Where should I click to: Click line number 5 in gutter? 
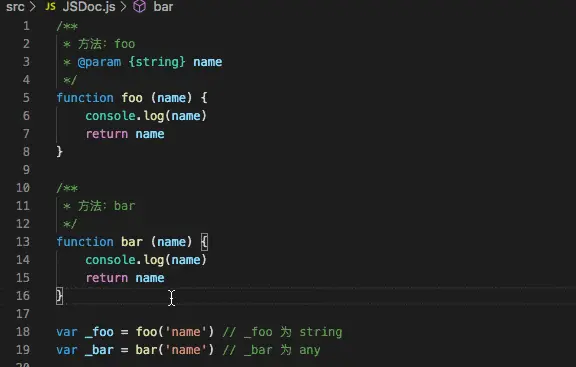pos(26,98)
